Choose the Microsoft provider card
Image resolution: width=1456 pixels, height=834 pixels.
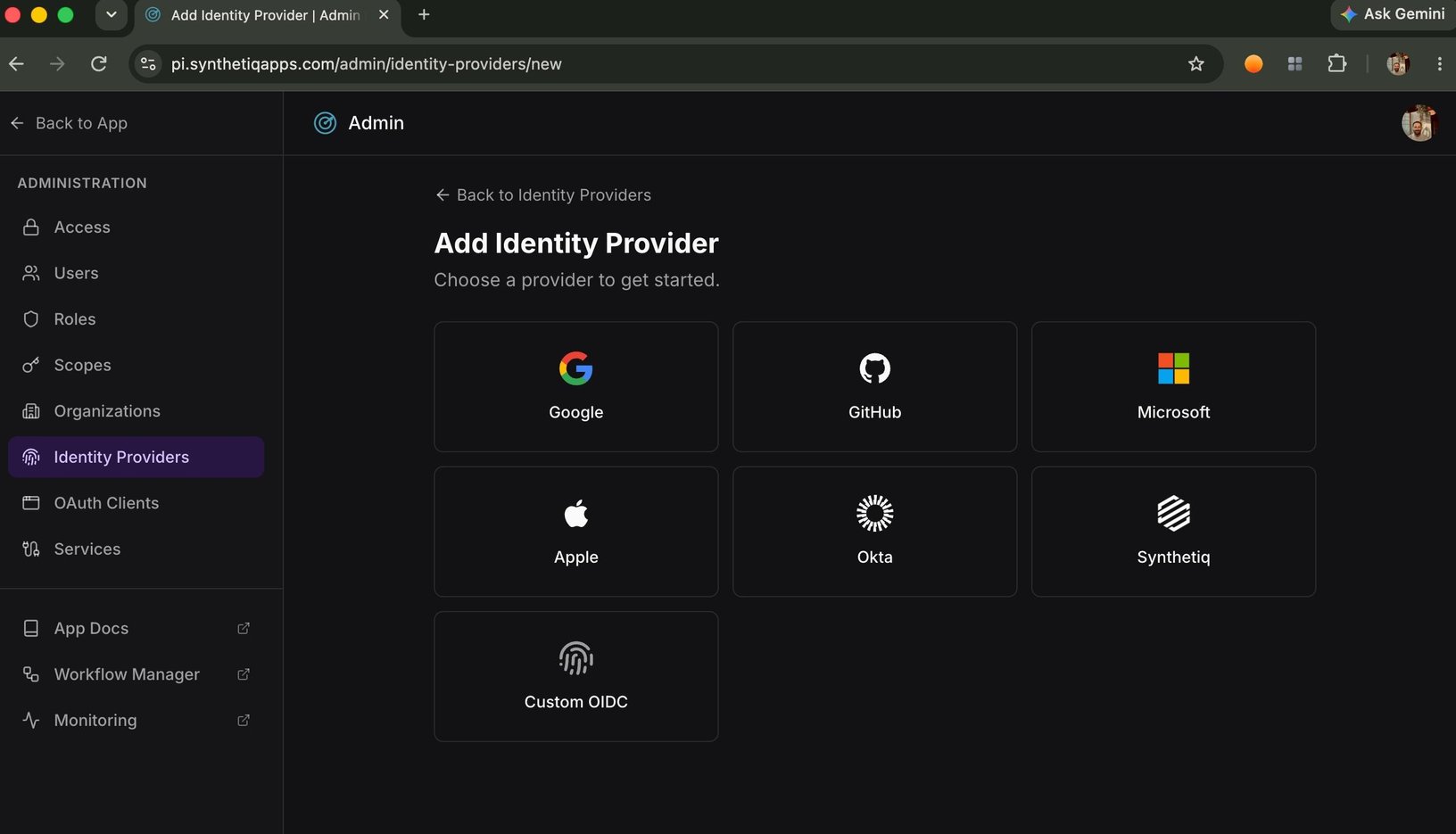pyautogui.click(x=1173, y=386)
